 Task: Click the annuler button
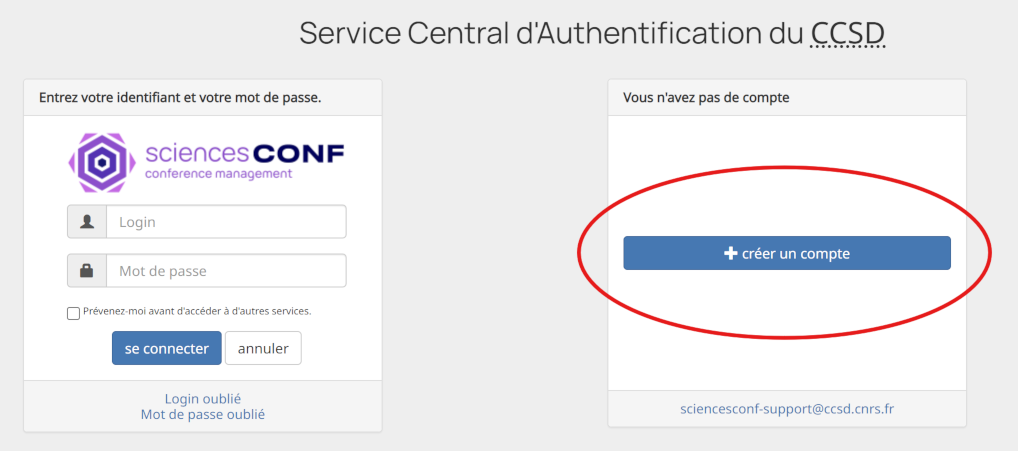(263, 348)
